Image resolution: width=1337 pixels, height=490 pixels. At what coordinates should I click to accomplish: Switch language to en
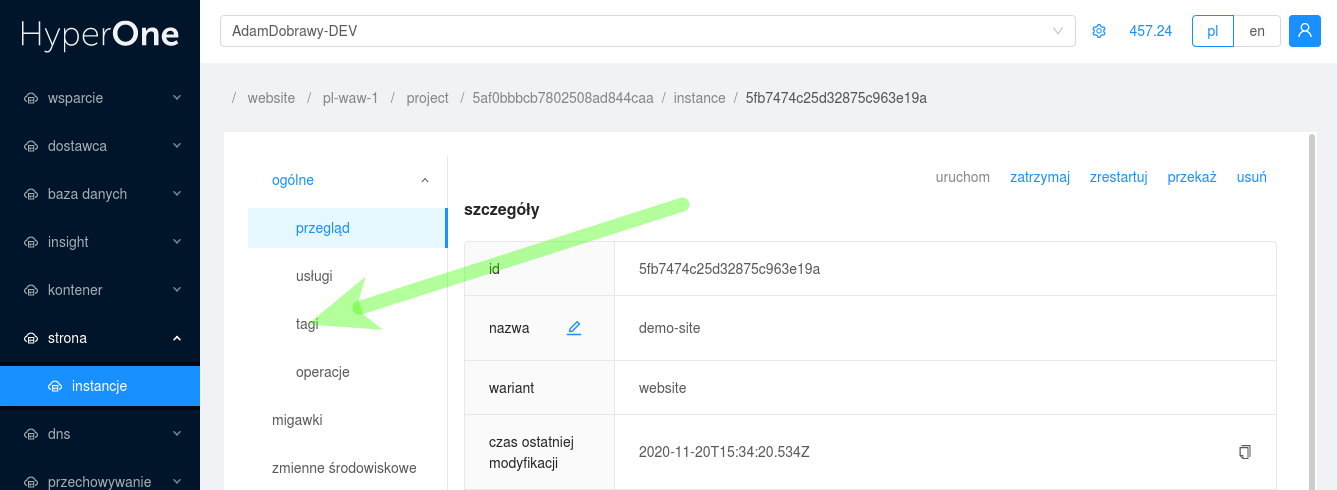click(1257, 31)
